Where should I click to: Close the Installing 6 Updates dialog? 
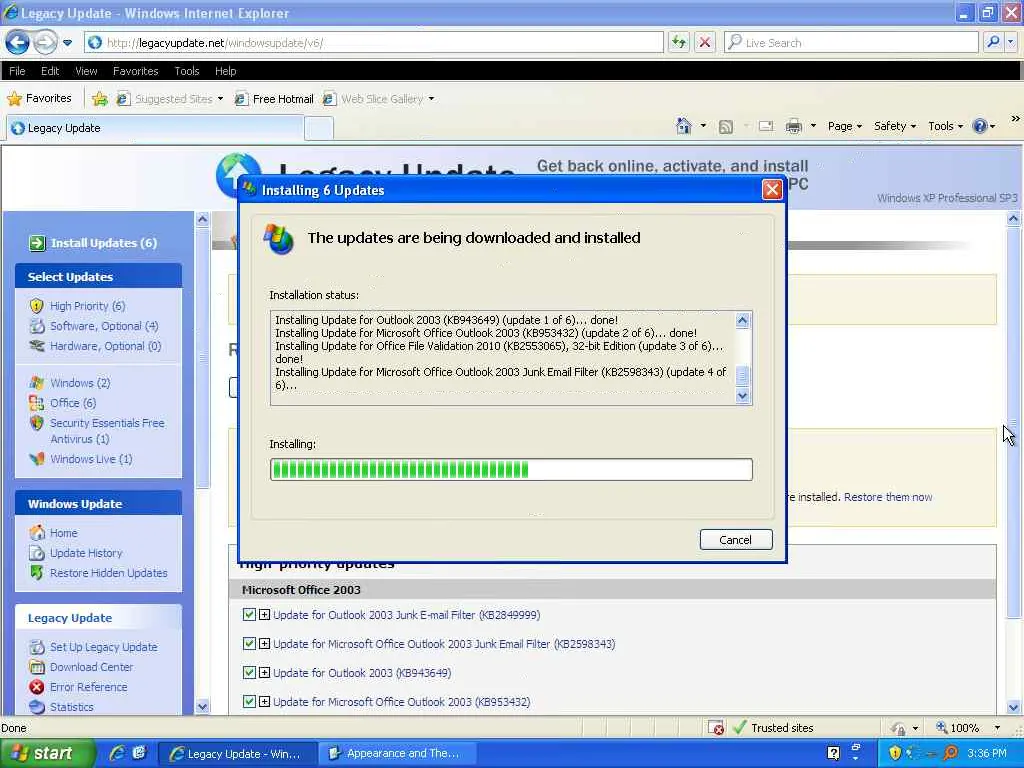772,189
